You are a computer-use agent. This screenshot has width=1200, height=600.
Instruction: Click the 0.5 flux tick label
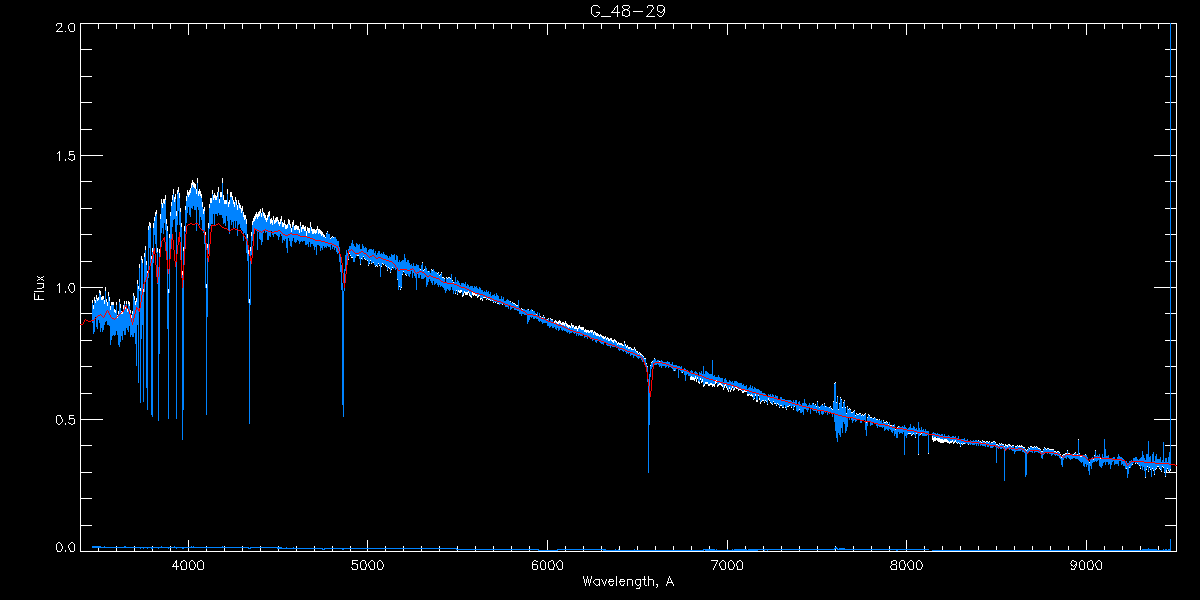[x=65, y=419]
